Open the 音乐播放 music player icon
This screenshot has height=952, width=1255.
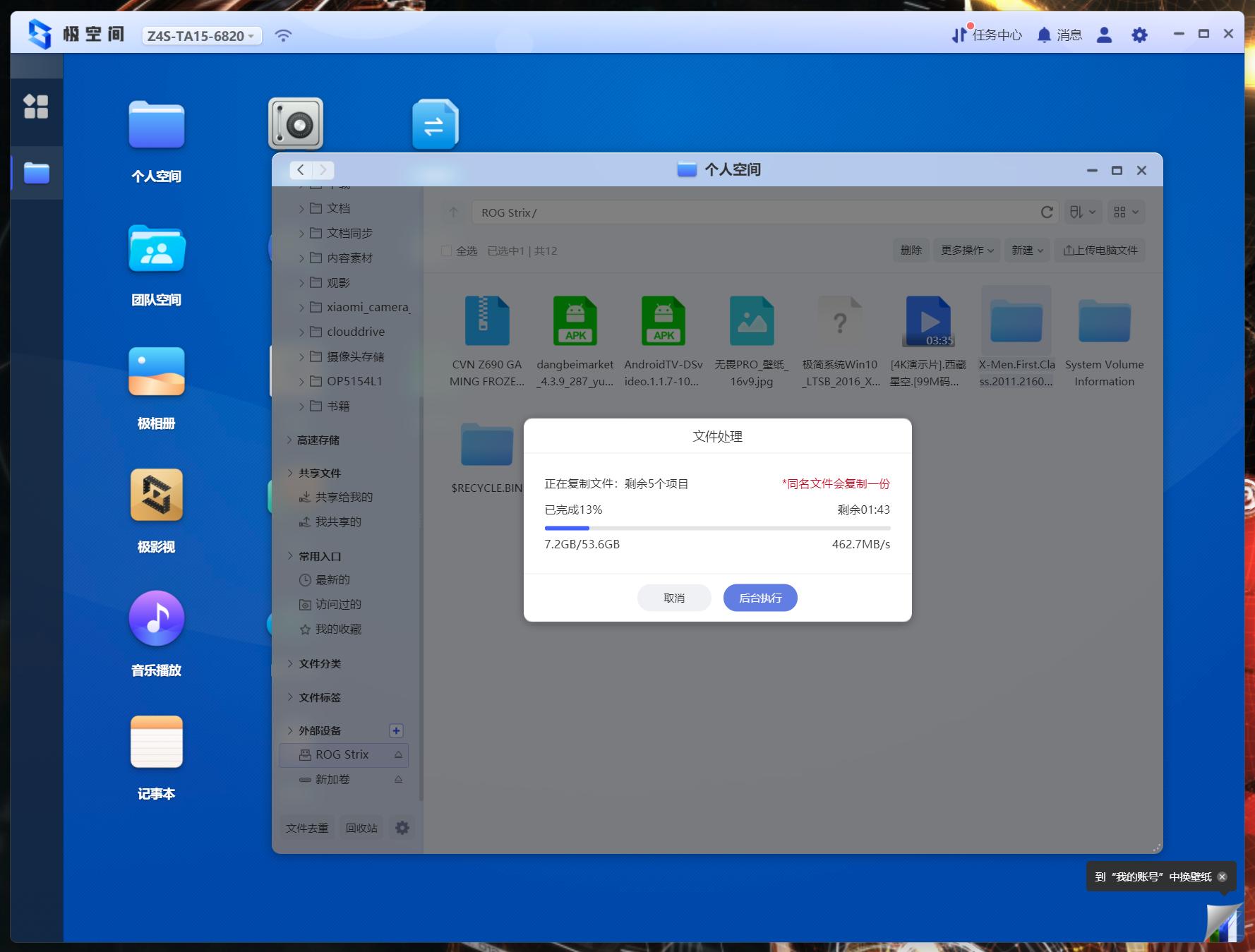pyautogui.click(x=156, y=619)
